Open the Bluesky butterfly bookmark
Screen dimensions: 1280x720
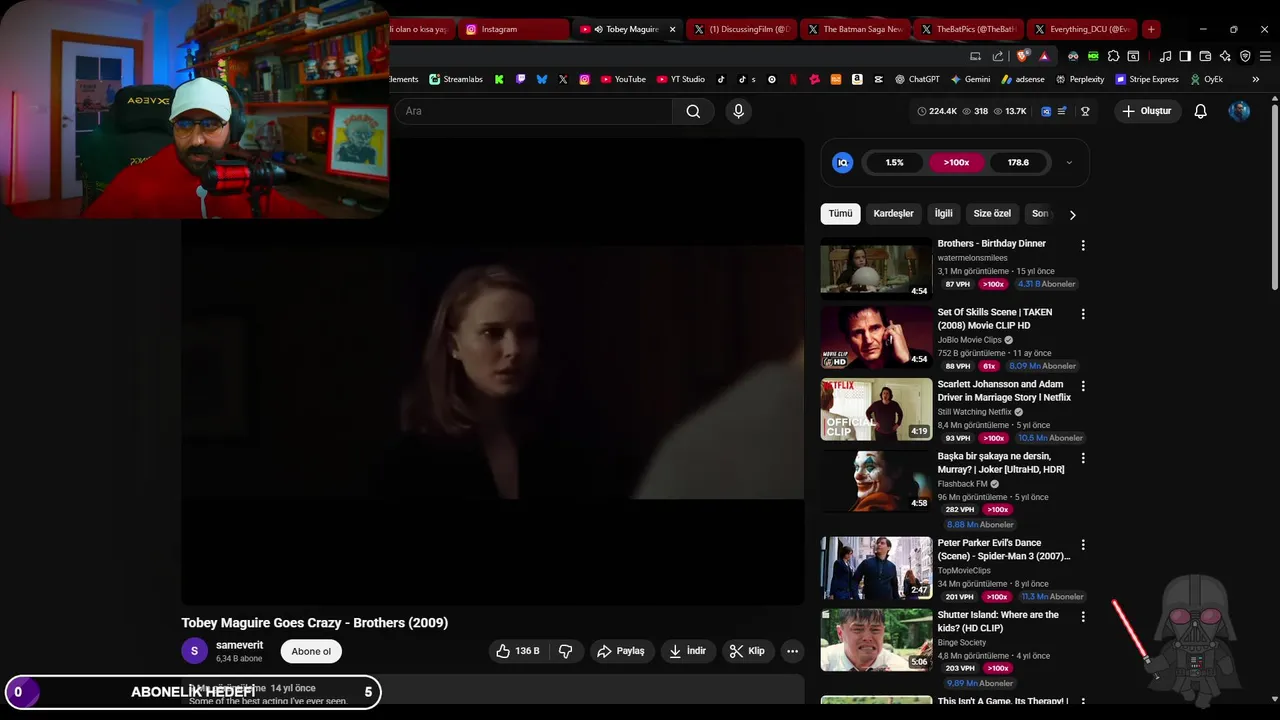pyautogui.click(x=541, y=79)
